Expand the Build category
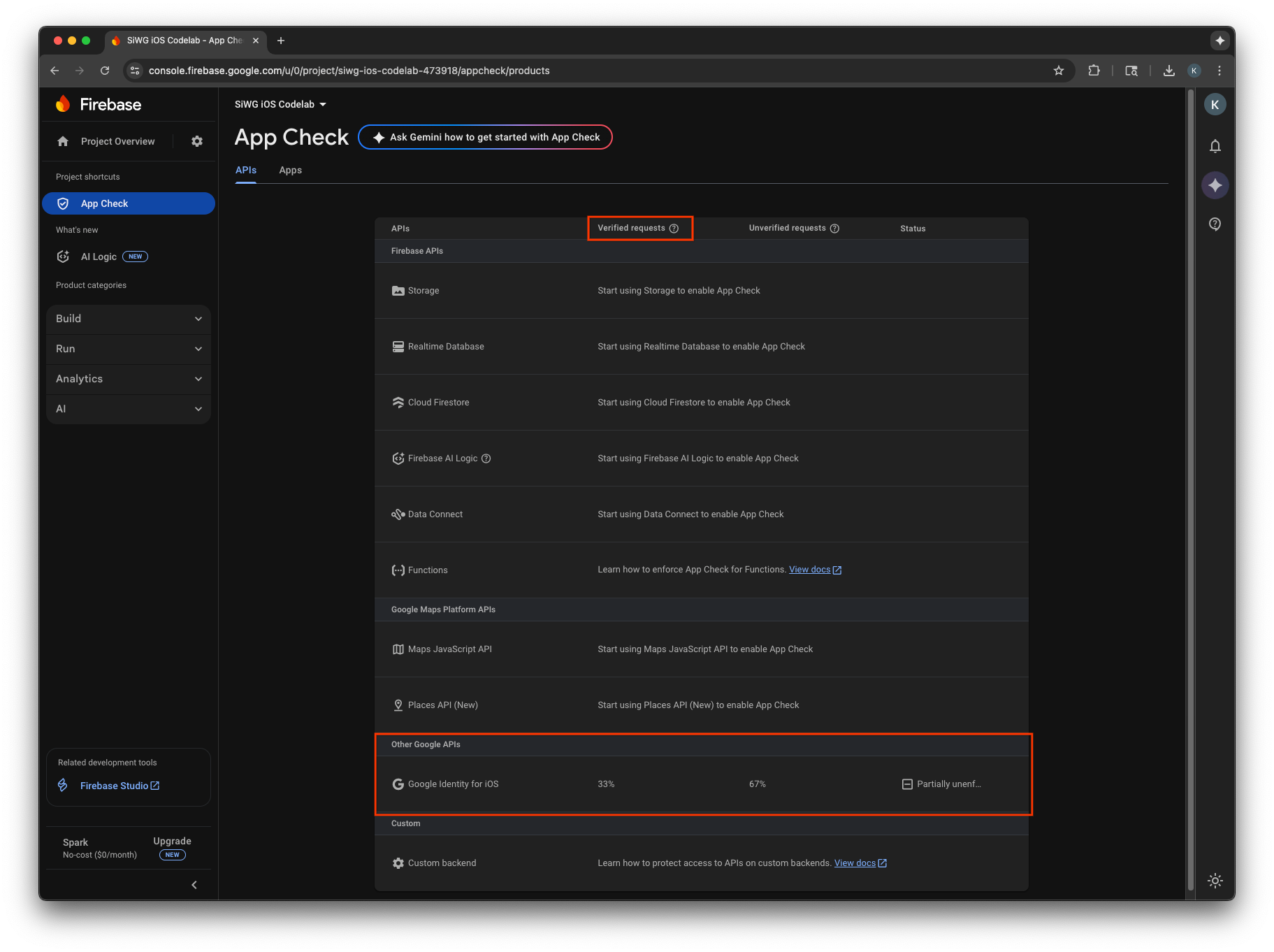Screen dimensions: 1274x952 [129, 319]
